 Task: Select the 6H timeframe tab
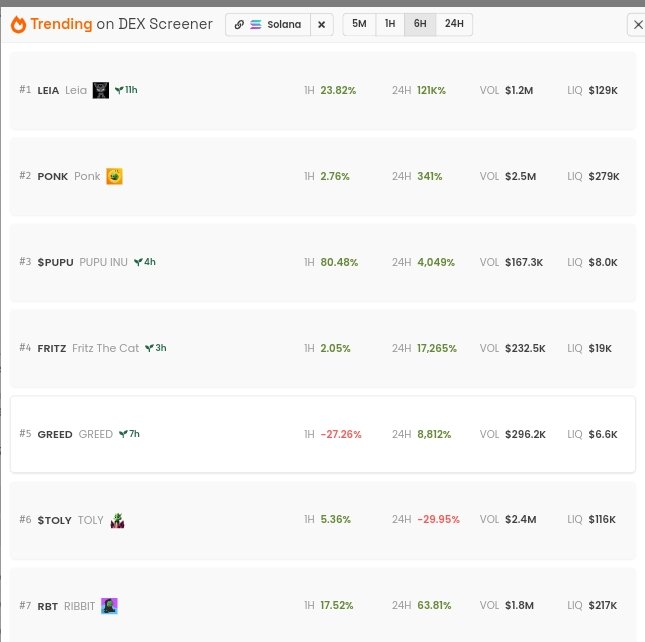click(x=420, y=24)
